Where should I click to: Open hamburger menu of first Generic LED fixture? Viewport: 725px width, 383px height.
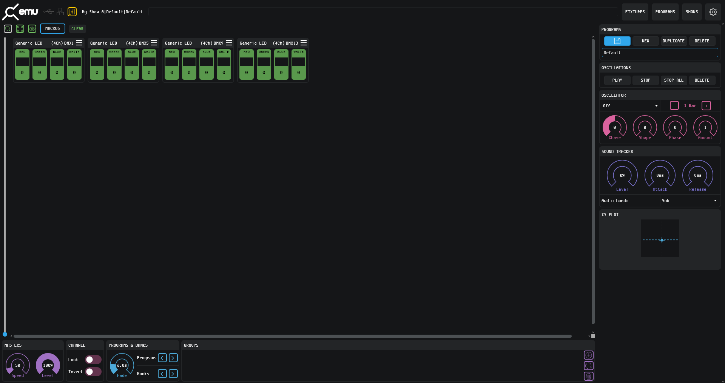tap(79, 43)
